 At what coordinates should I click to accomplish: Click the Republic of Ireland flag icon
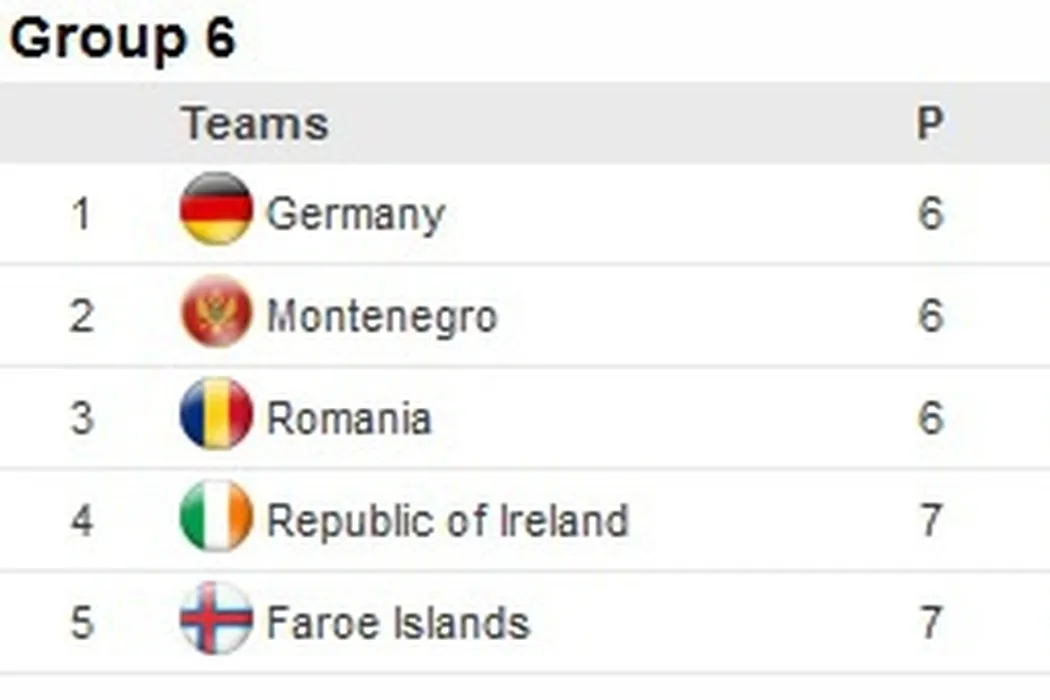click(216, 516)
